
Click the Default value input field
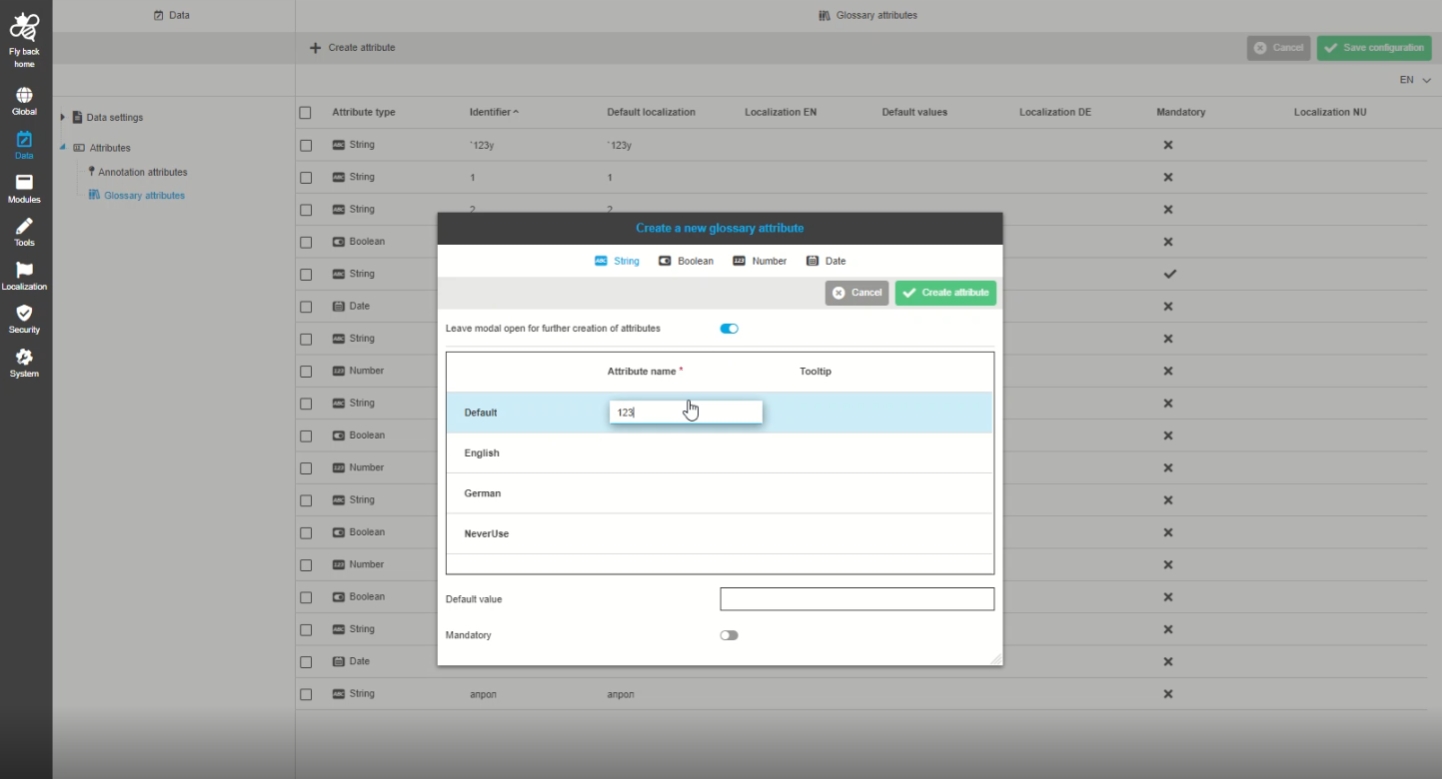[856, 599]
